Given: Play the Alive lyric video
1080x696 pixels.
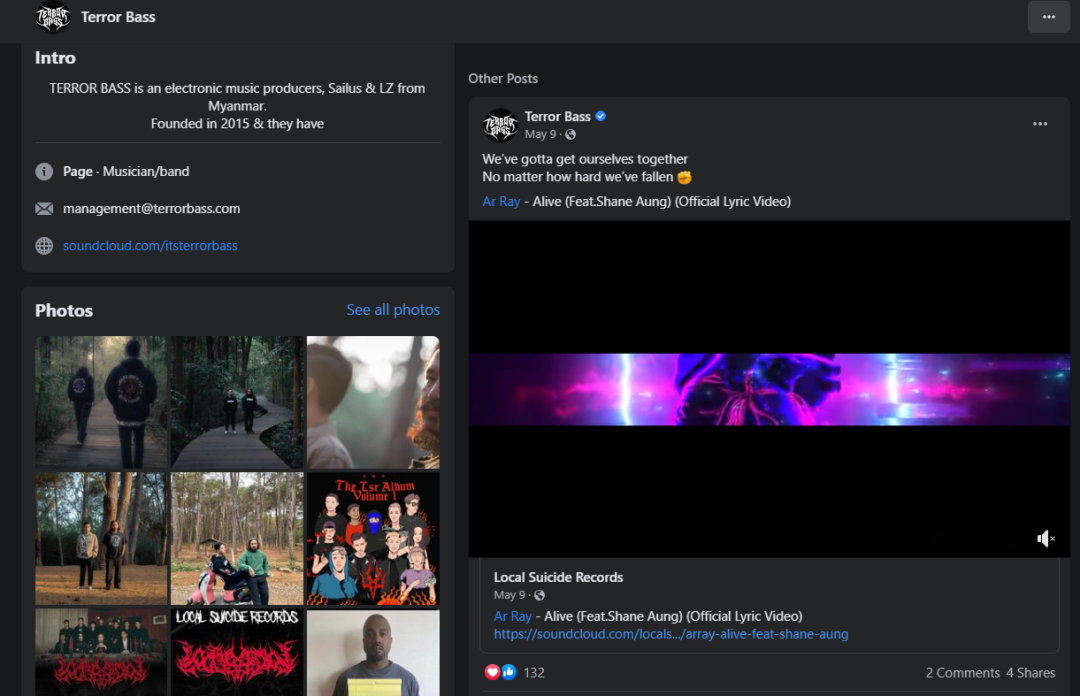Looking at the screenshot, I should (x=769, y=389).
